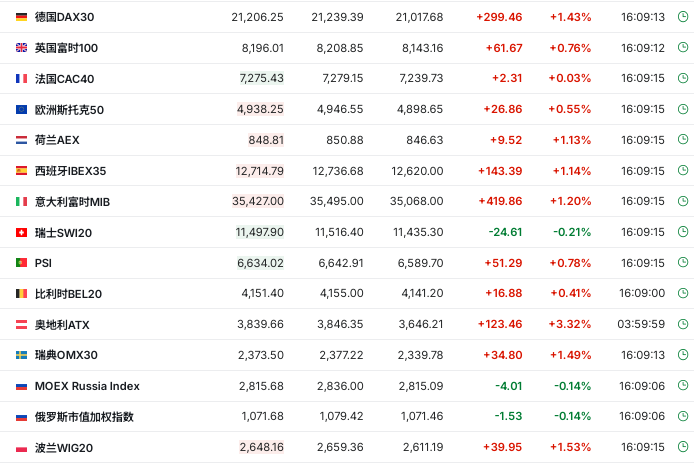The image size is (699, 464).
Task: Click the clock icon in 英国富时100 row
Action: tap(683, 47)
